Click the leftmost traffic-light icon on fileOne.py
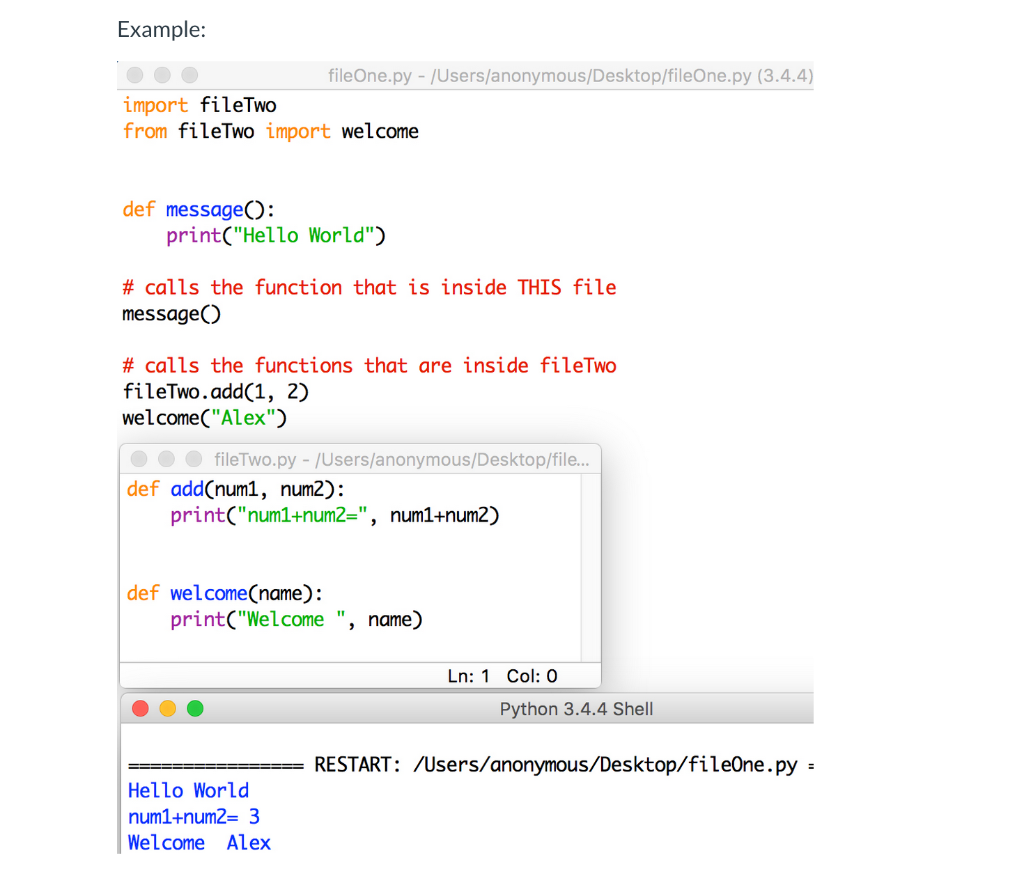The height and width of the screenshot is (876, 1024). click(135, 74)
